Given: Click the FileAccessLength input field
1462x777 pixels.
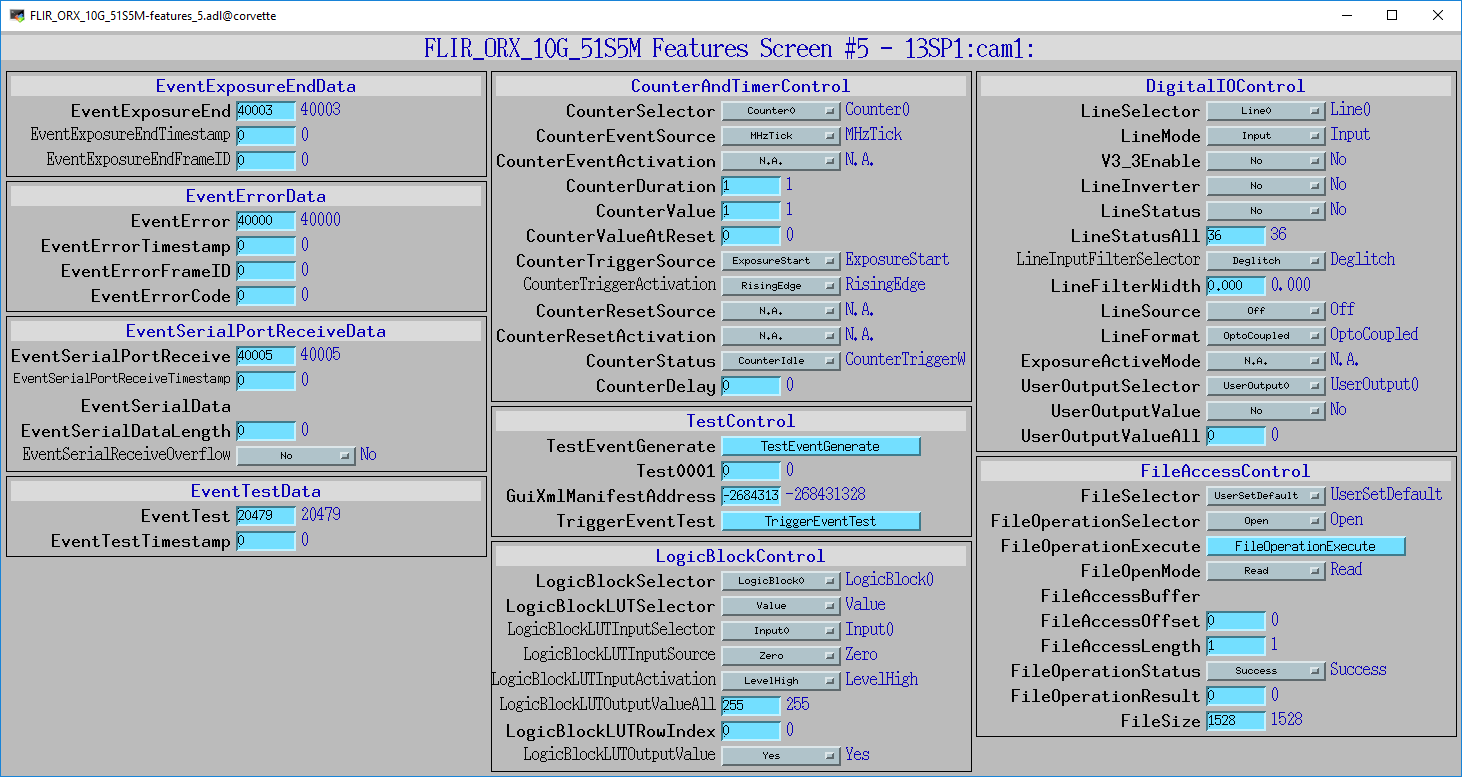Looking at the screenshot, I should 1236,646.
